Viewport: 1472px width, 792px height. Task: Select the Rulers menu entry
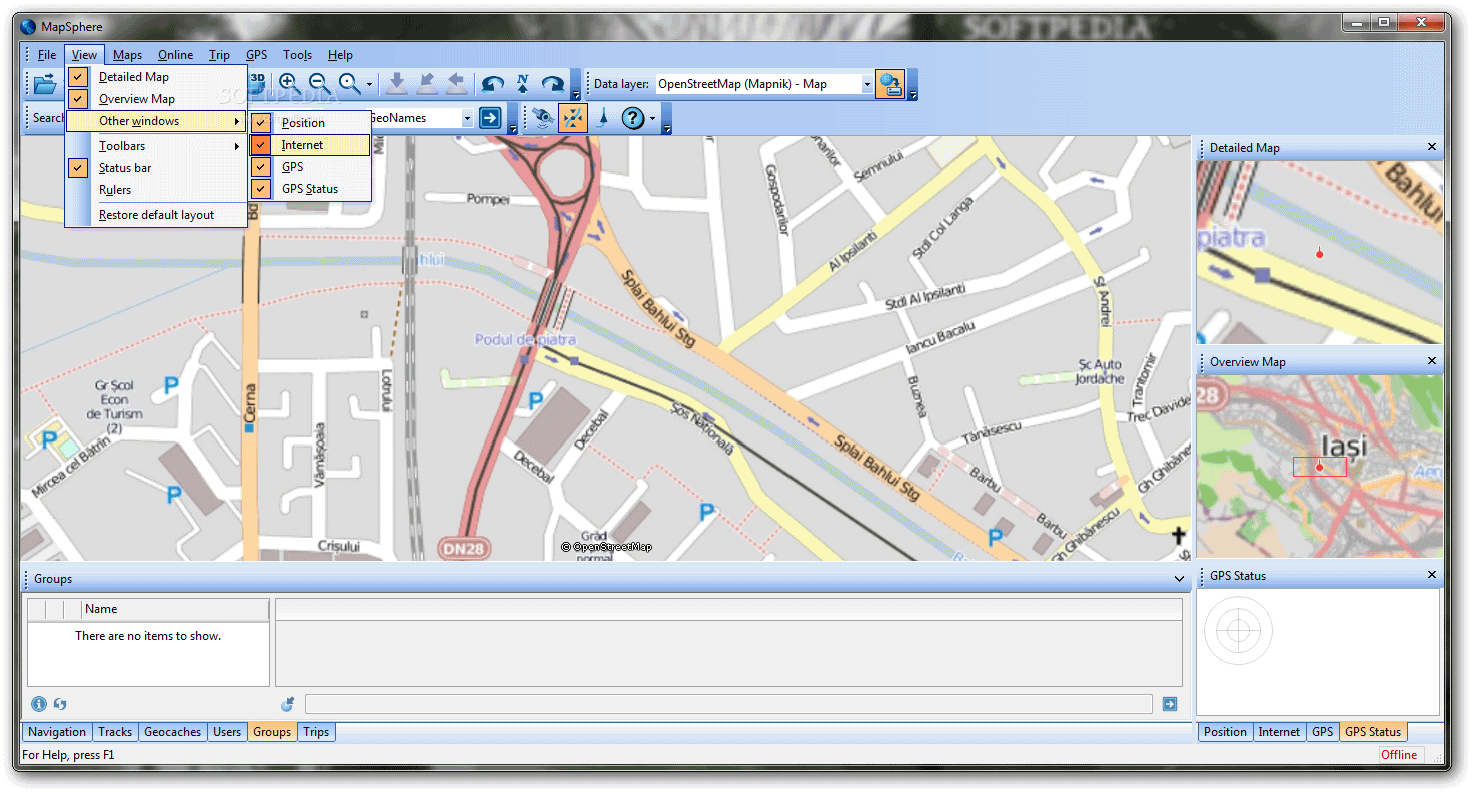pyautogui.click(x=156, y=190)
